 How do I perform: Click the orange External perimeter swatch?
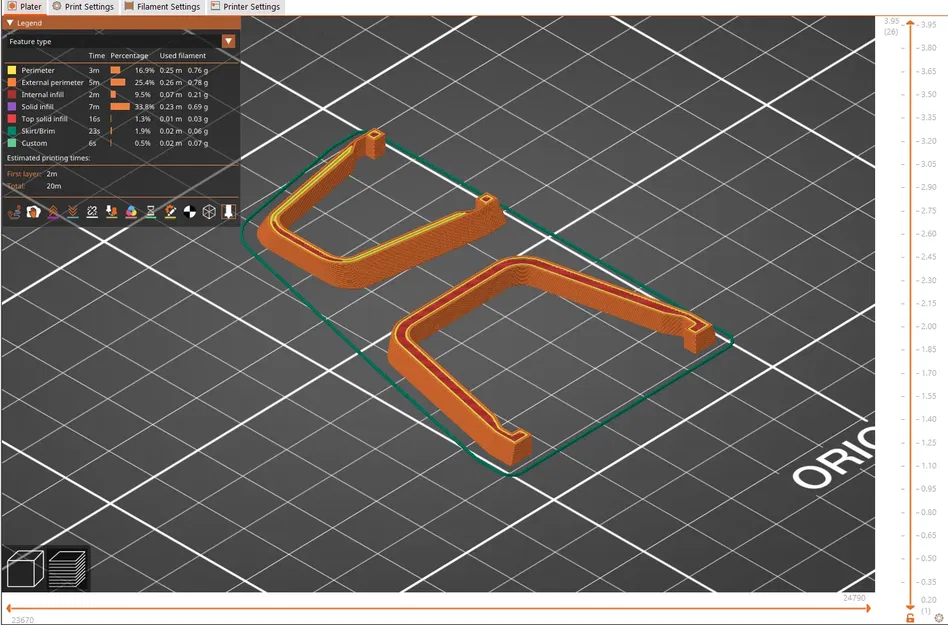(11, 82)
